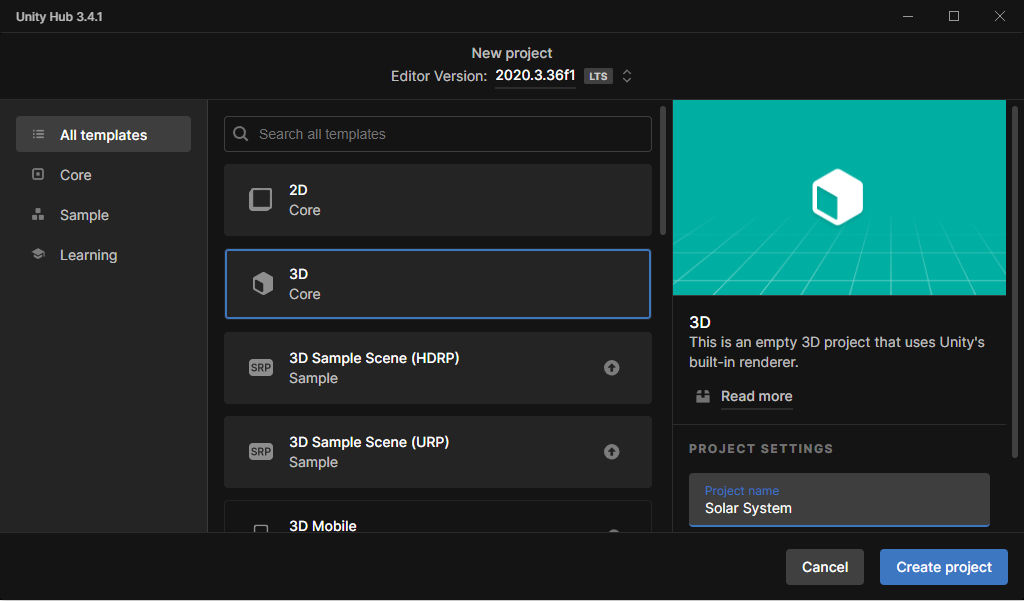
Task: Open the Editor Version selector arrows
Action: click(627, 76)
